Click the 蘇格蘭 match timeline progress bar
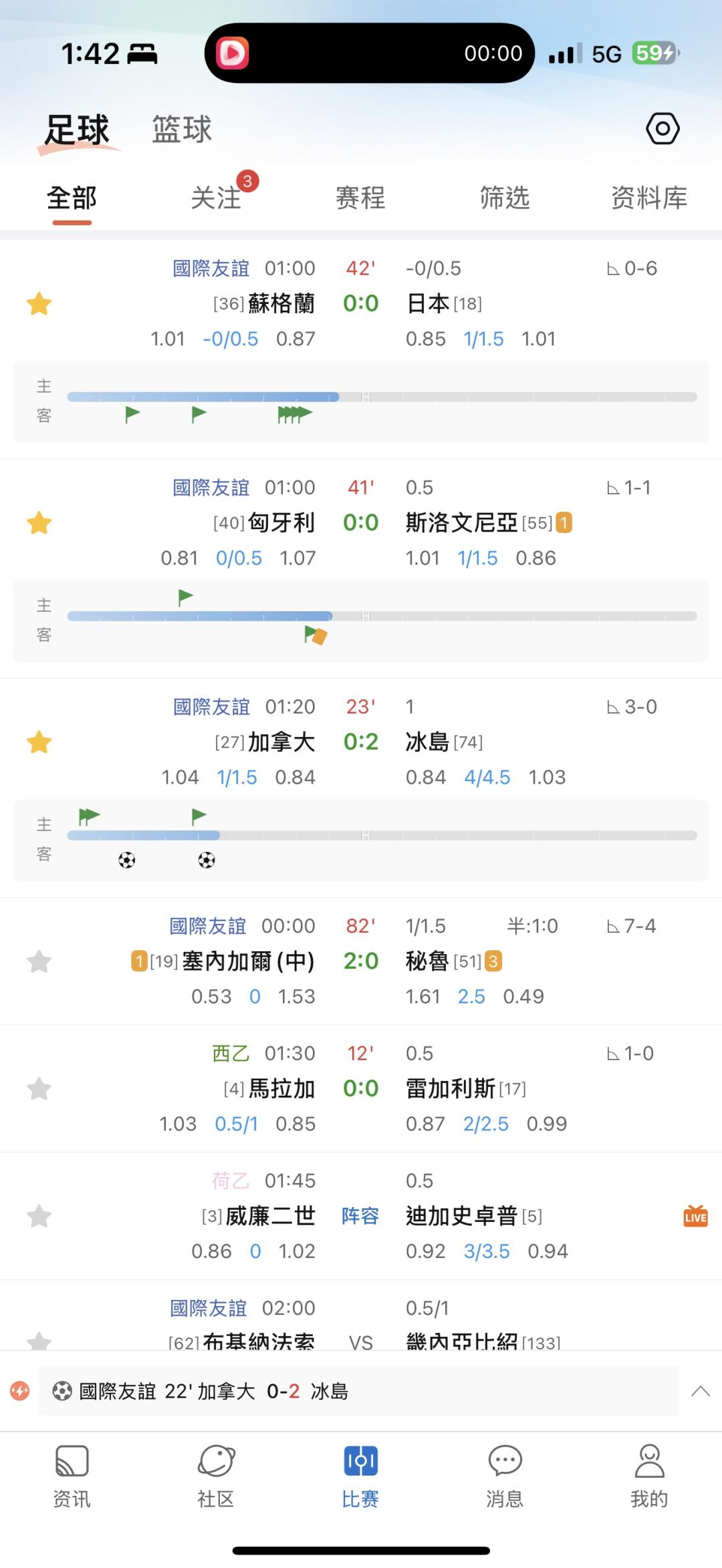 pyautogui.click(x=381, y=398)
